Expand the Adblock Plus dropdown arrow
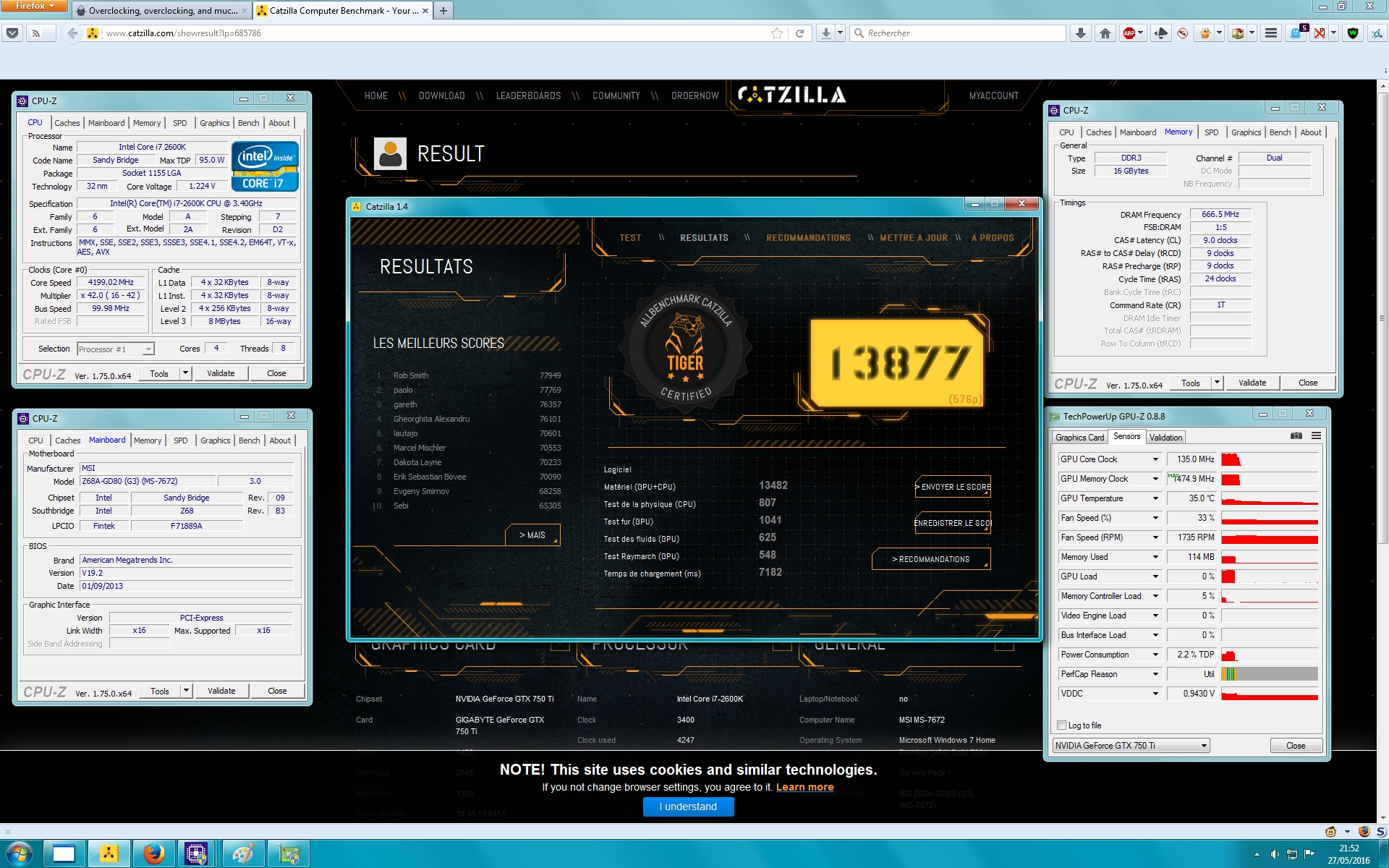1389x868 pixels. (1141, 33)
